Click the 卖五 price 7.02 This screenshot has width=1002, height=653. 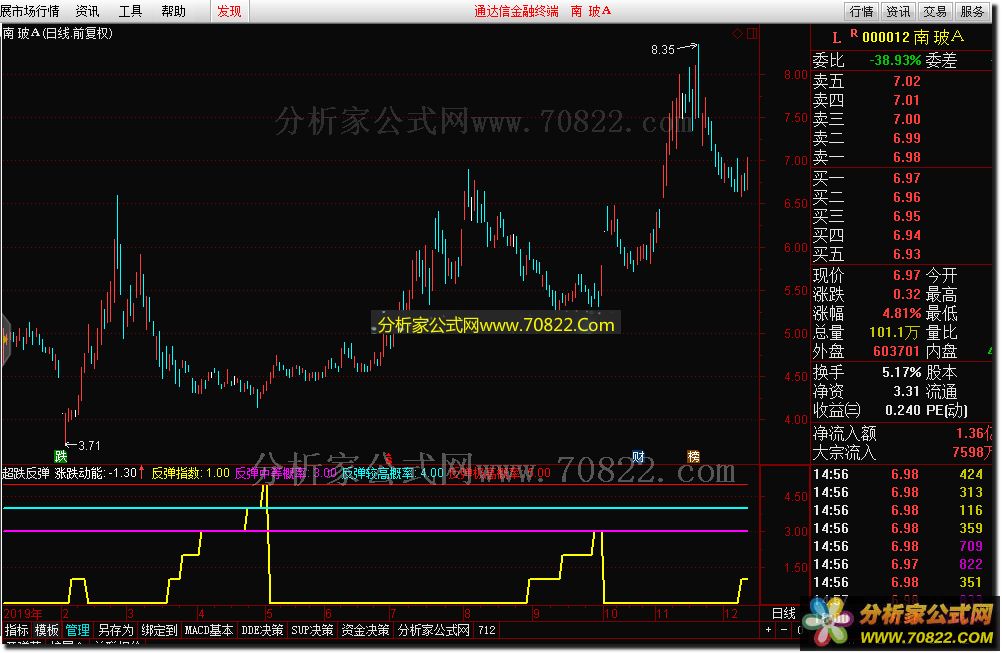coord(906,81)
